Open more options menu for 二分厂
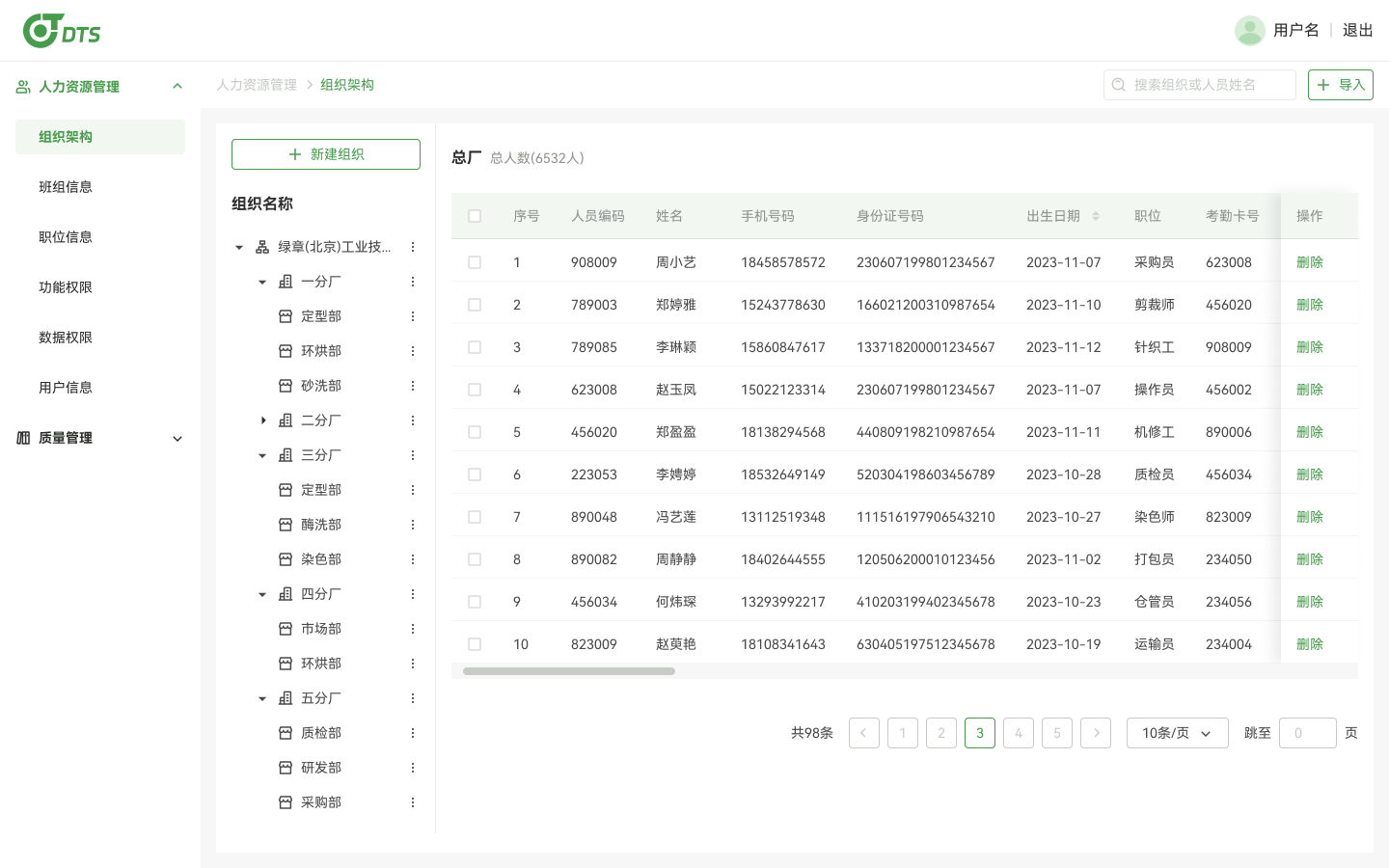This screenshot has width=1389, height=868. point(413,420)
